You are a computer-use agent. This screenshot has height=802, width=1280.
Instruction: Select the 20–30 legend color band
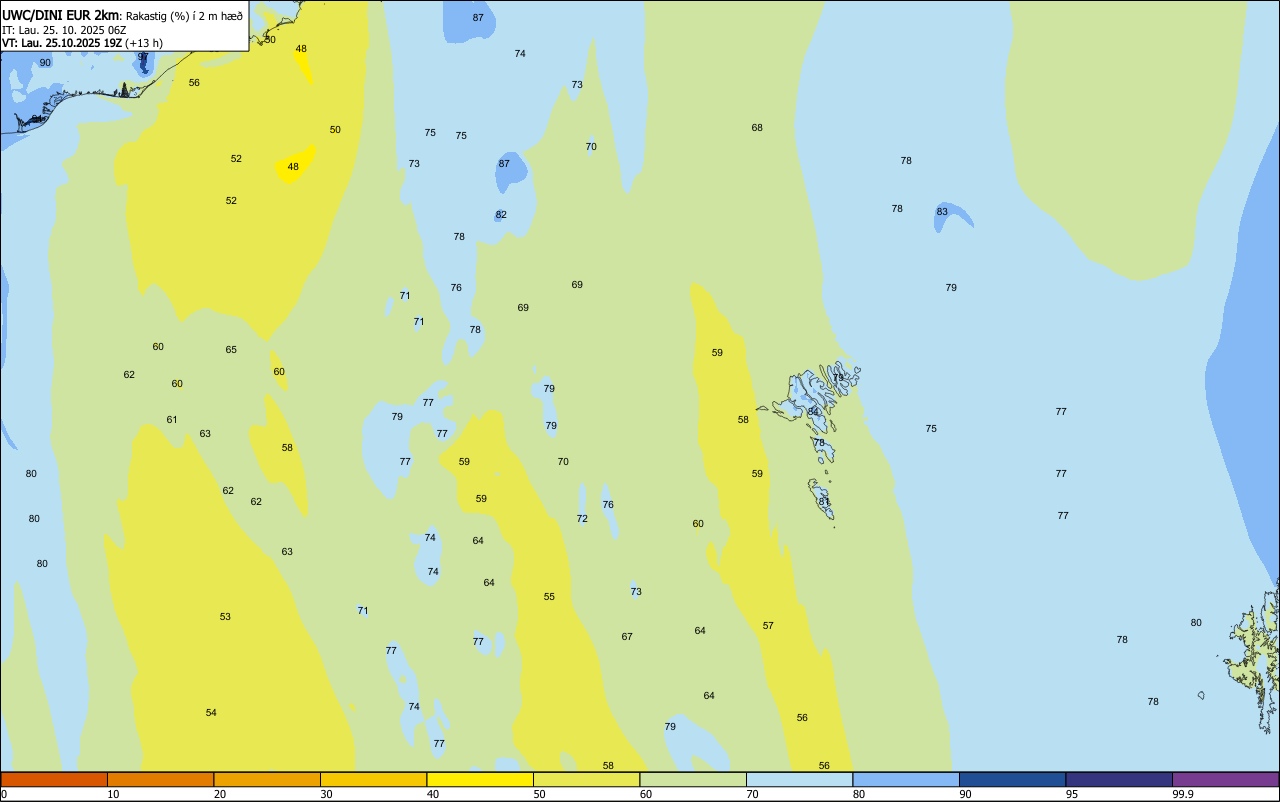pos(267,779)
